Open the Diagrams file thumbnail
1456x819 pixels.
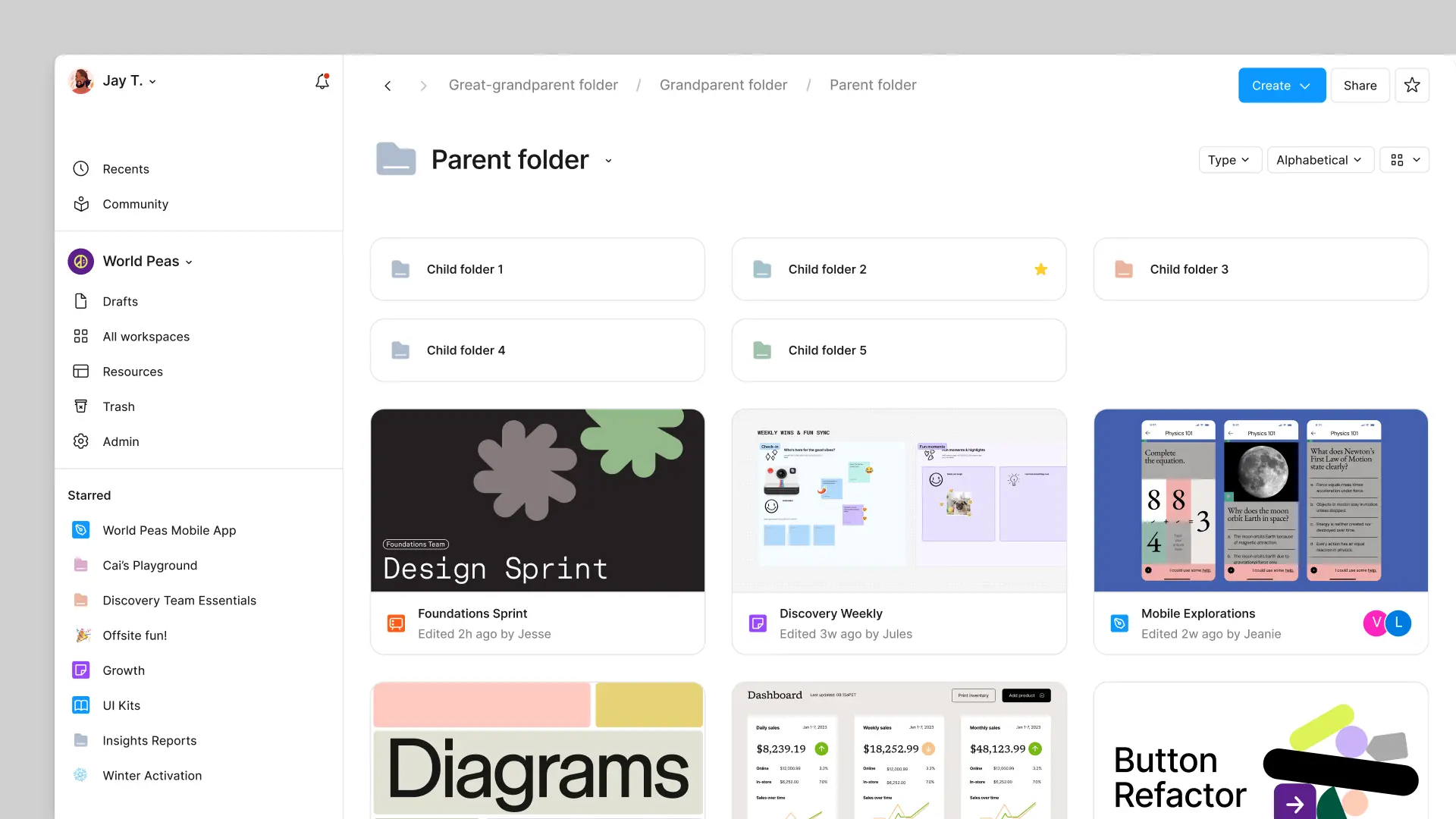point(537,750)
